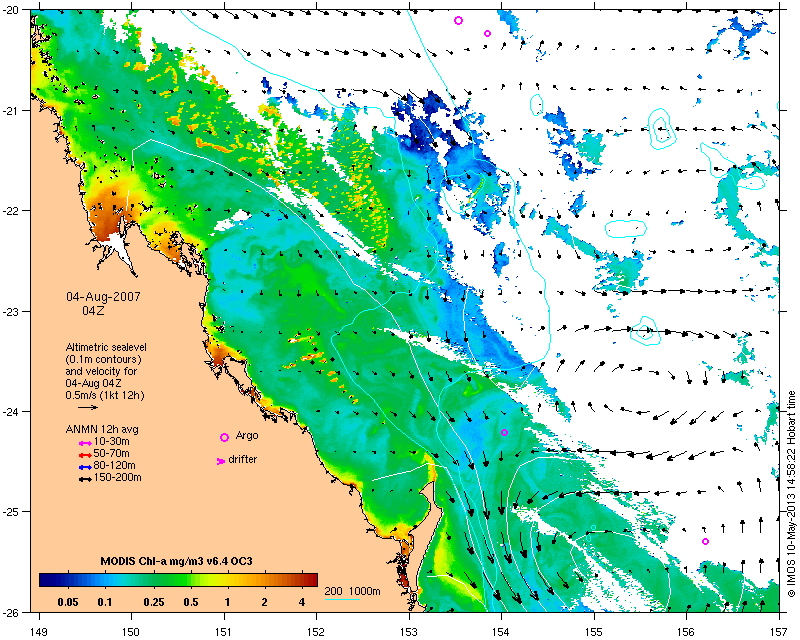The image size is (800, 640).
Task: Click the '0.25' colorbar tick label
Action: [x=154, y=602]
